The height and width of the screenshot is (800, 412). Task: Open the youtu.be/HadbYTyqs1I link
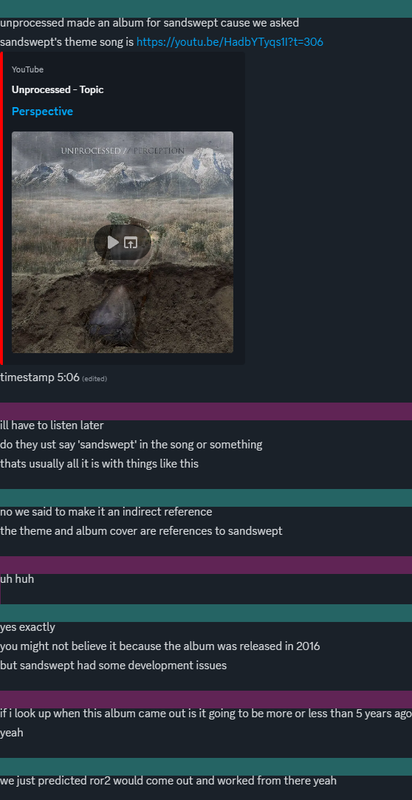point(229,42)
